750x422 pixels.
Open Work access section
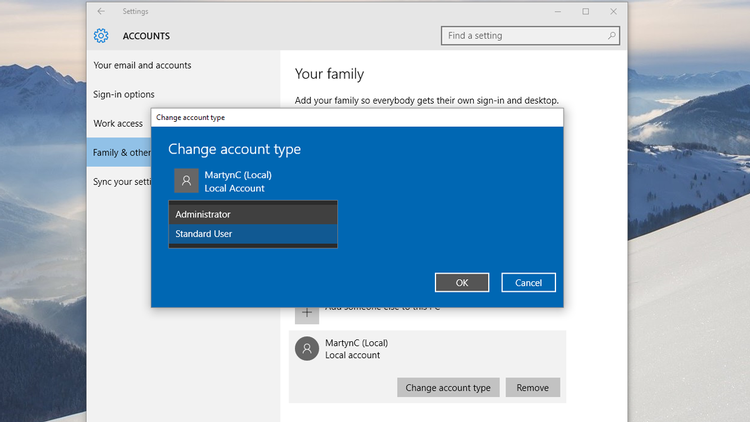(118, 123)
